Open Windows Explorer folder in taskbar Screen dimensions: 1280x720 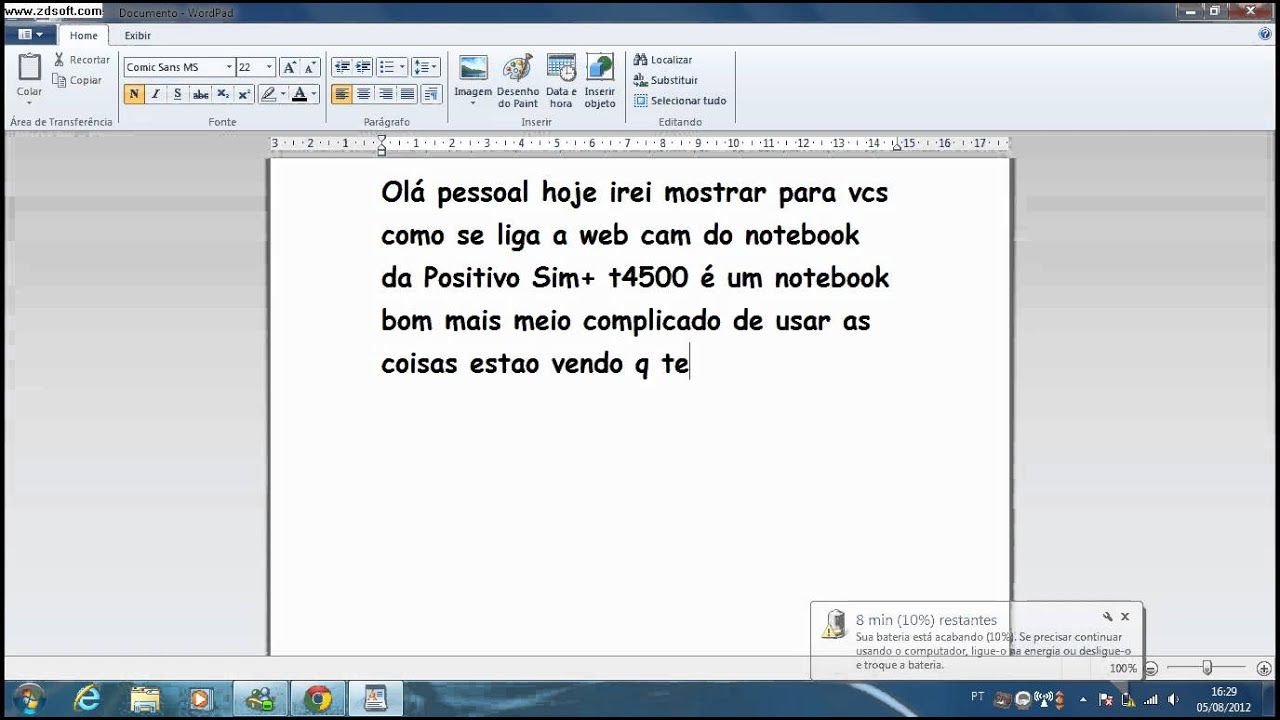click(145, 699)
